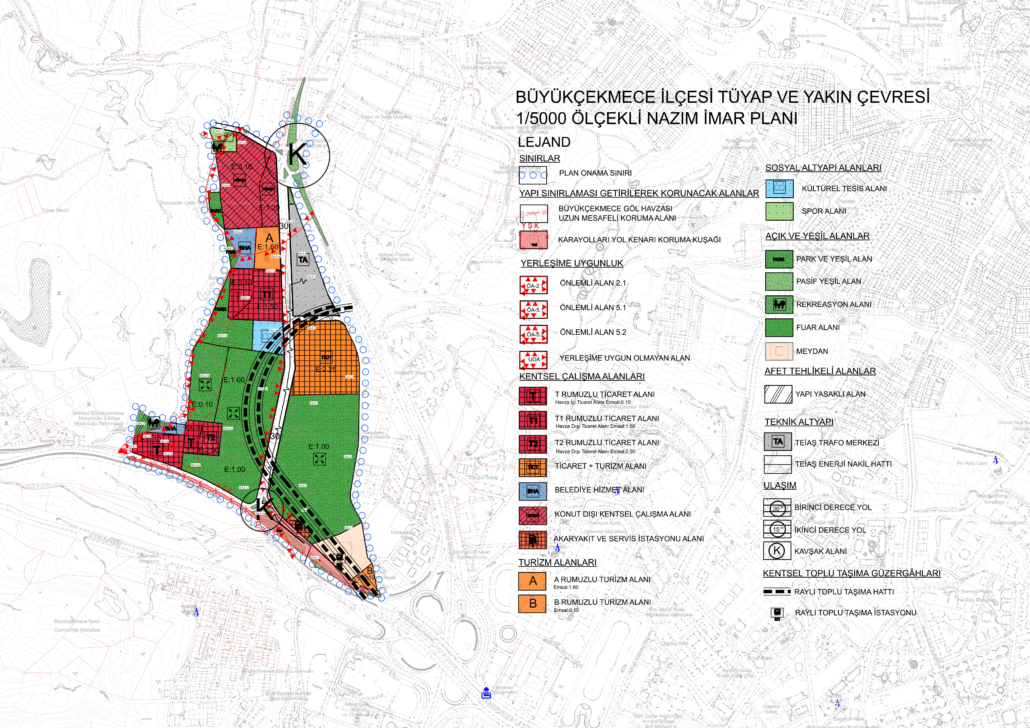Click the Birinci Derece Yol legend symbol
Image resolution: width=1030 pixels, height=728 pixels.
779,508
